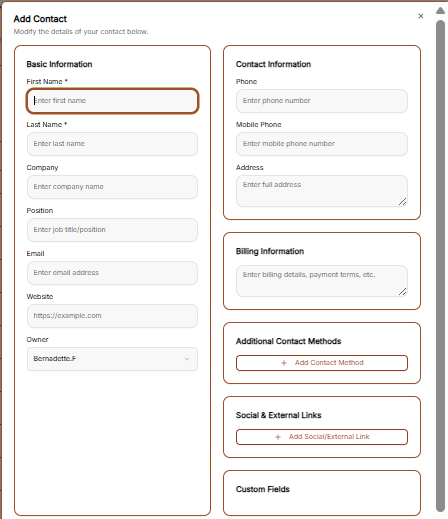Click the Position job title field
The width and height of the screenshot is (448, 519).
click(112, 230)
